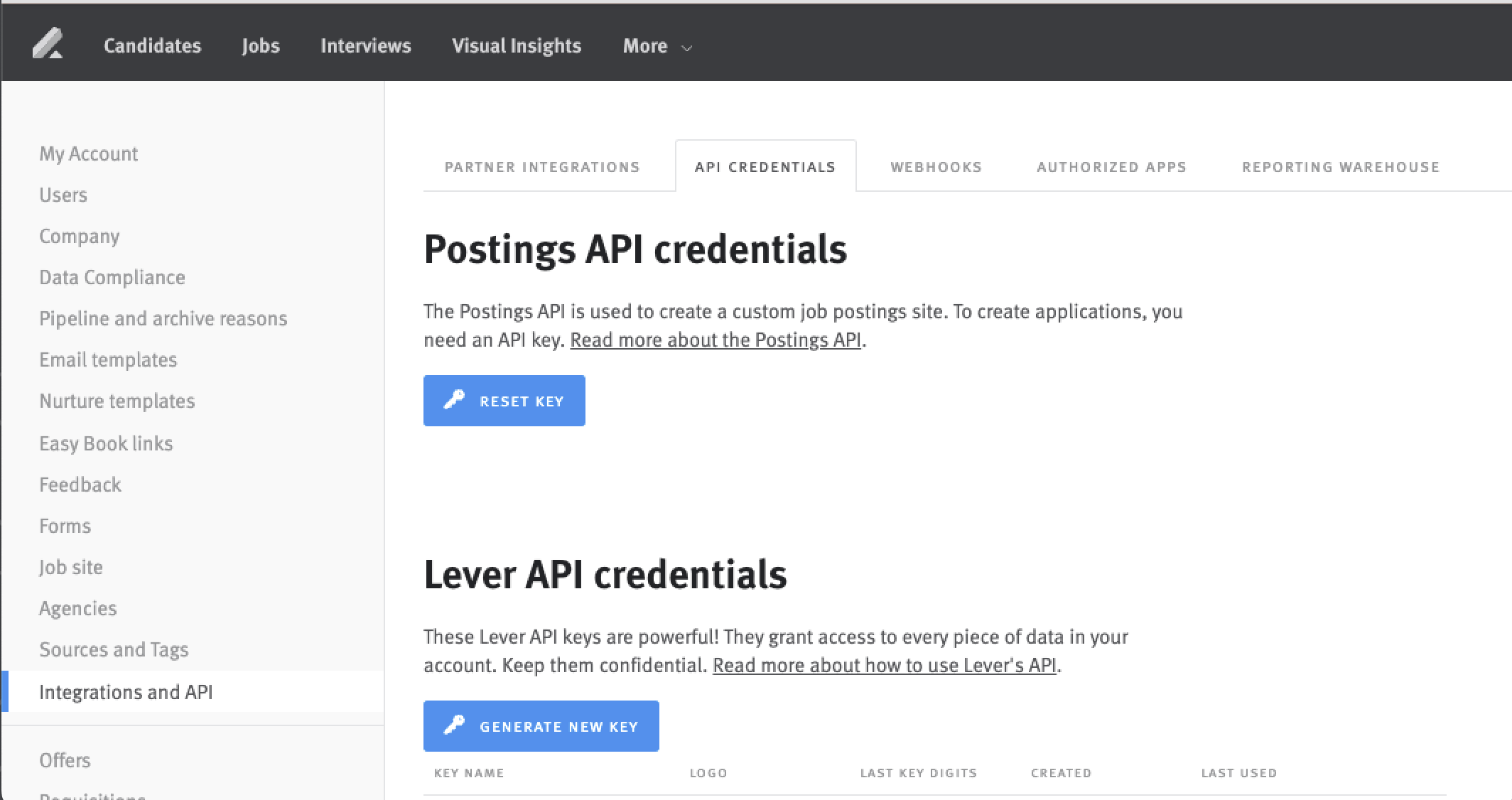
Task: Open the Jobs section
Action: [x=260, y=45]
